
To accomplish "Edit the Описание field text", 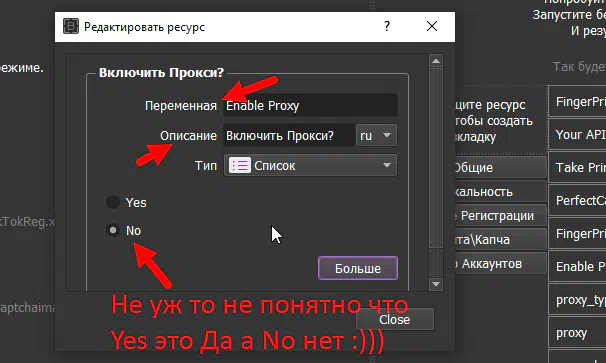I will pyautogui.click(x=289, y=136).
